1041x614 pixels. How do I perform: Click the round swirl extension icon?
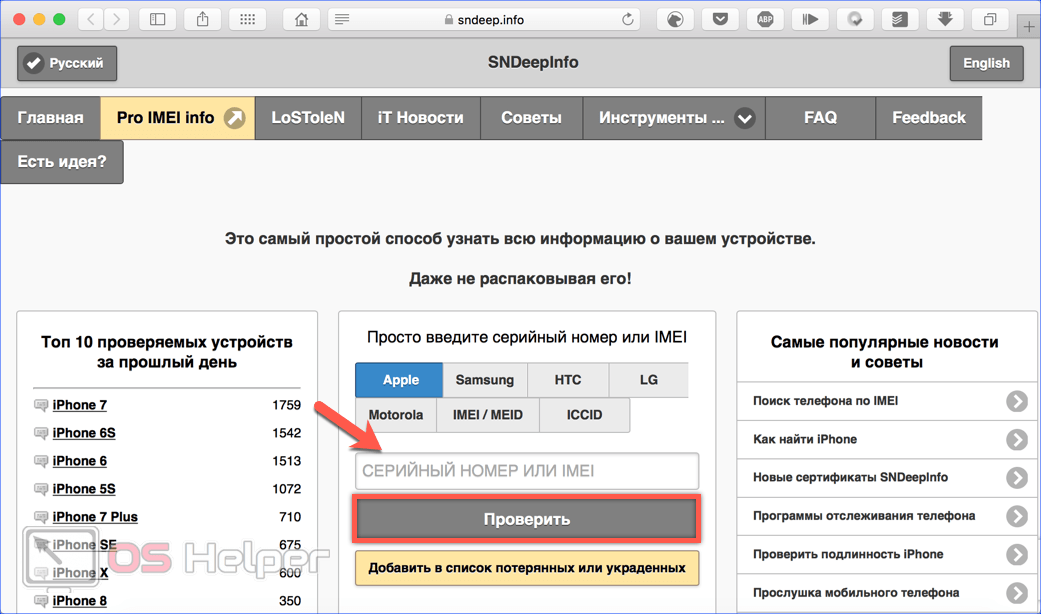pos(855,19)
